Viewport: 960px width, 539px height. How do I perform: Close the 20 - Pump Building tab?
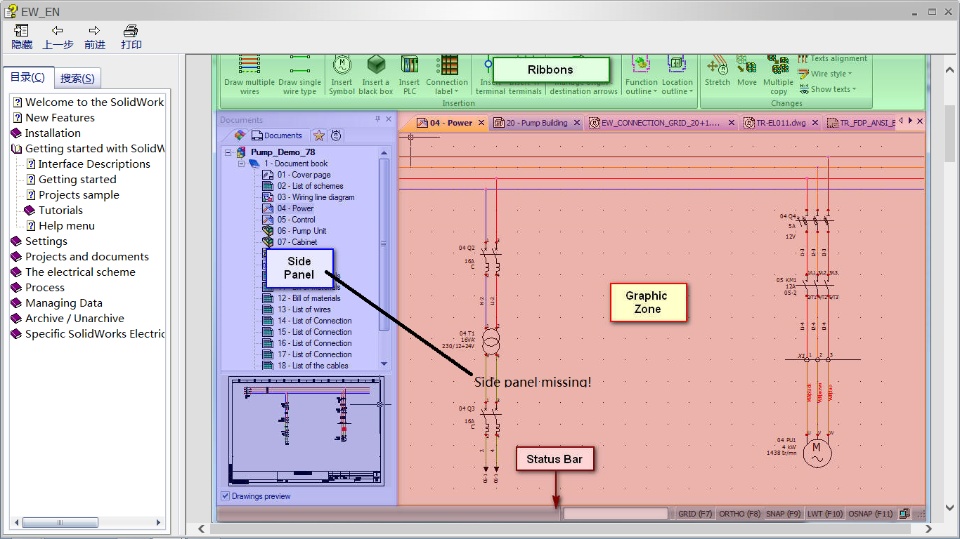tap(577, 122)
